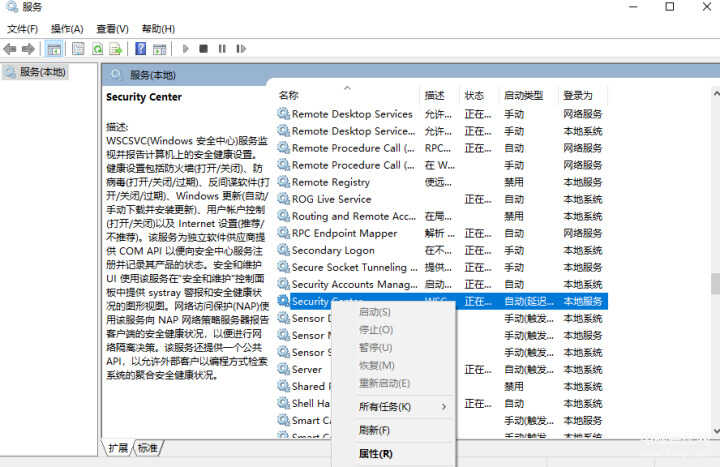Select 服务(本地) in the left tree
The width and height of the screenshot is (720, 467).
(x=42, y=72)
